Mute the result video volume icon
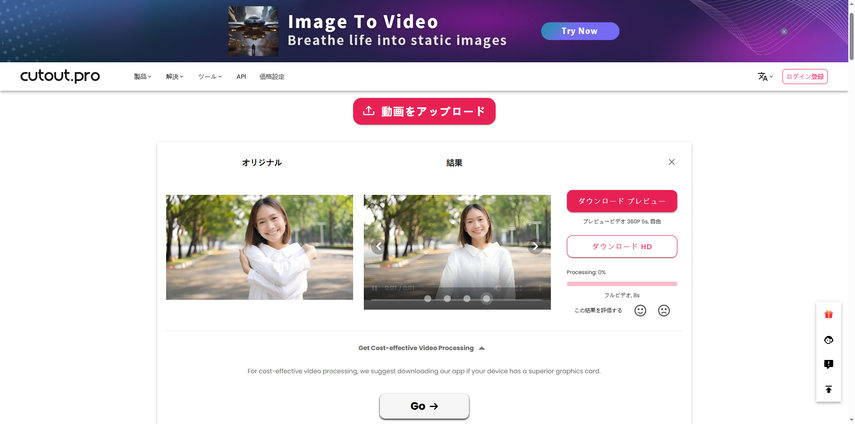Screen dimensions: 855x424 497,288
